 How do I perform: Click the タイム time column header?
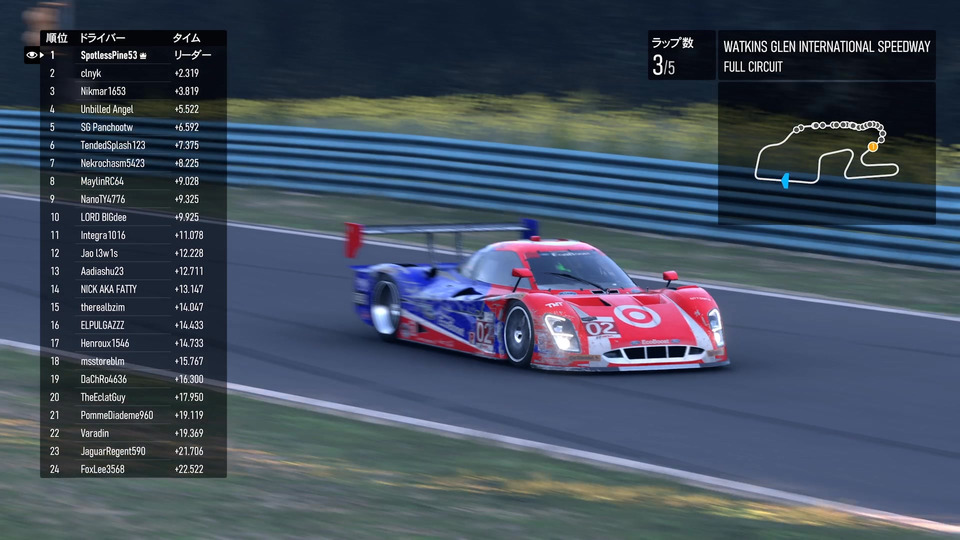(x=186, y=38)
